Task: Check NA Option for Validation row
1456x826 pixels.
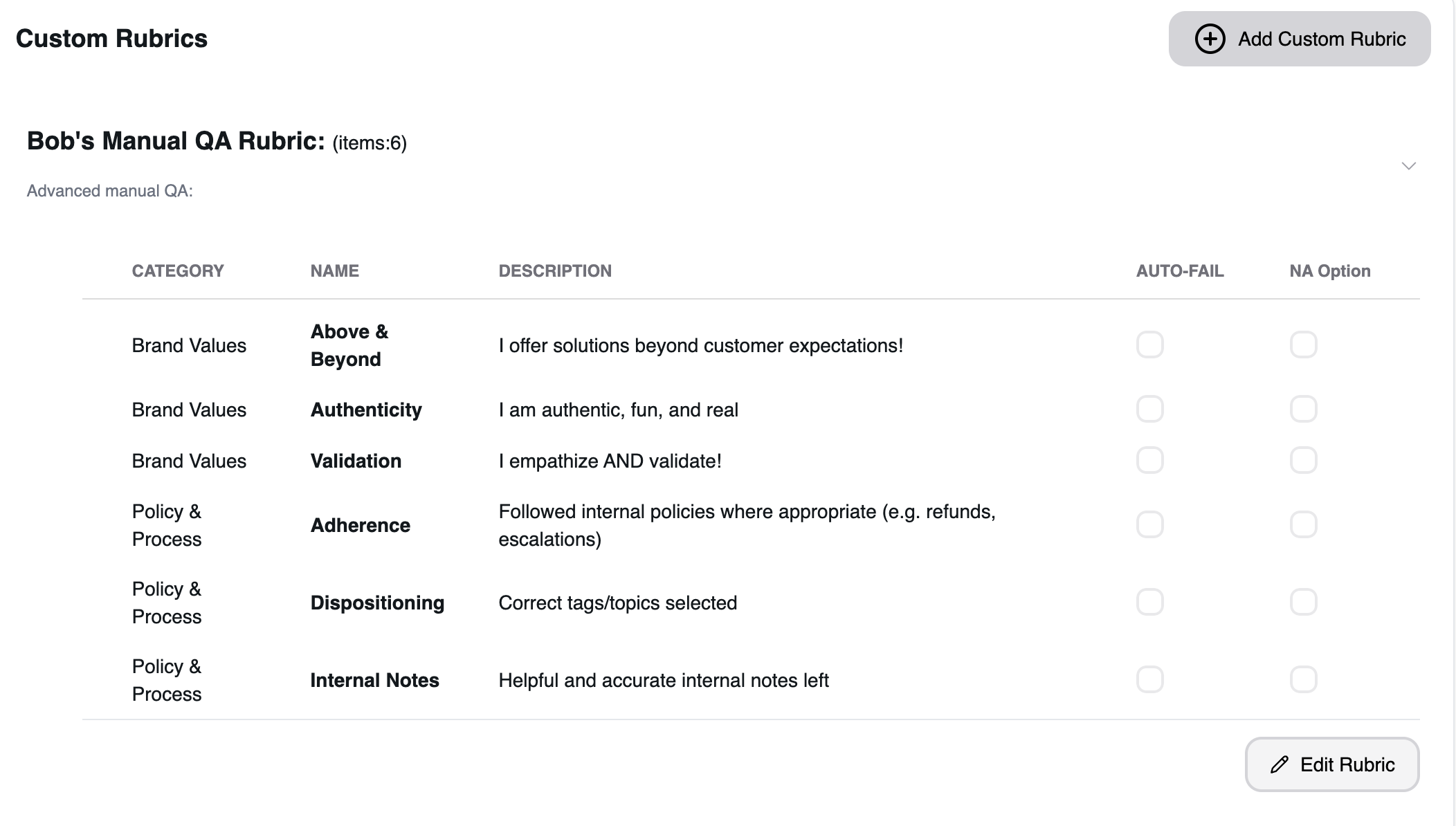Action: pos(1303,460)
